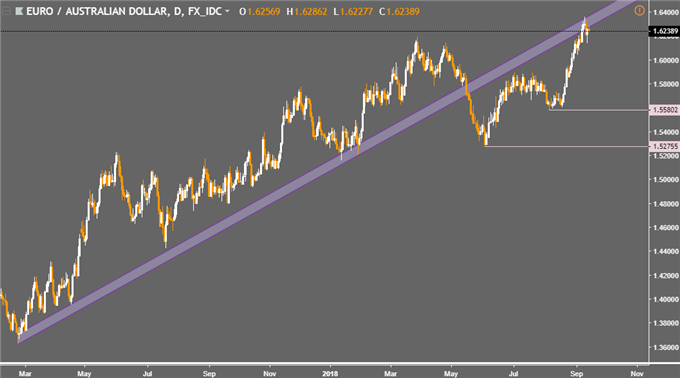Click the EURO / AUSTRALIAN DOLLAR symbol title

(97, 11)
